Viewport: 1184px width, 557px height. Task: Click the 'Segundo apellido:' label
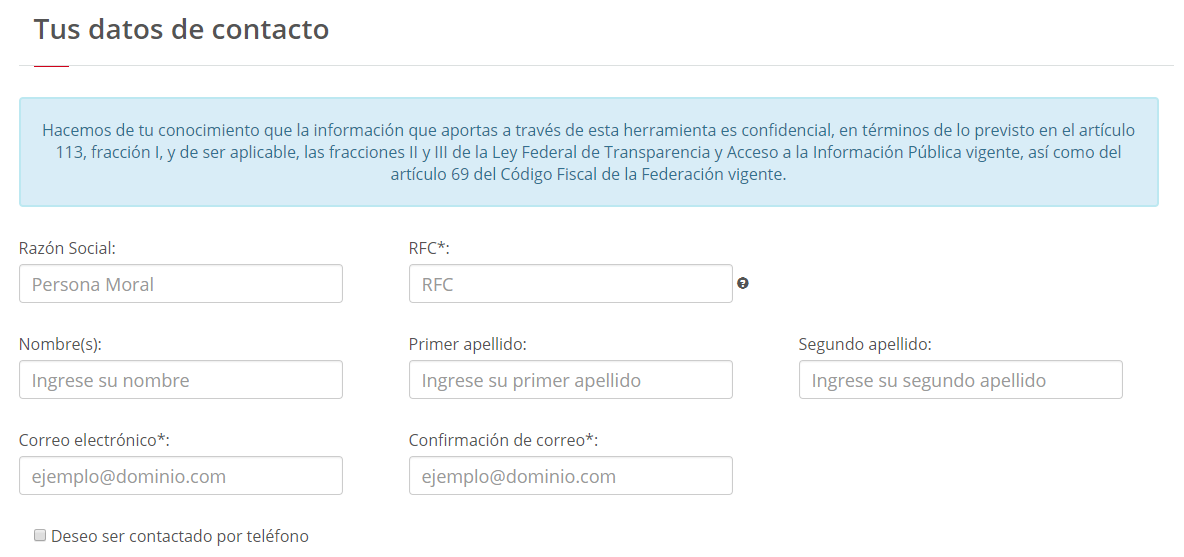pyautogui.click(x=865, y=344)
